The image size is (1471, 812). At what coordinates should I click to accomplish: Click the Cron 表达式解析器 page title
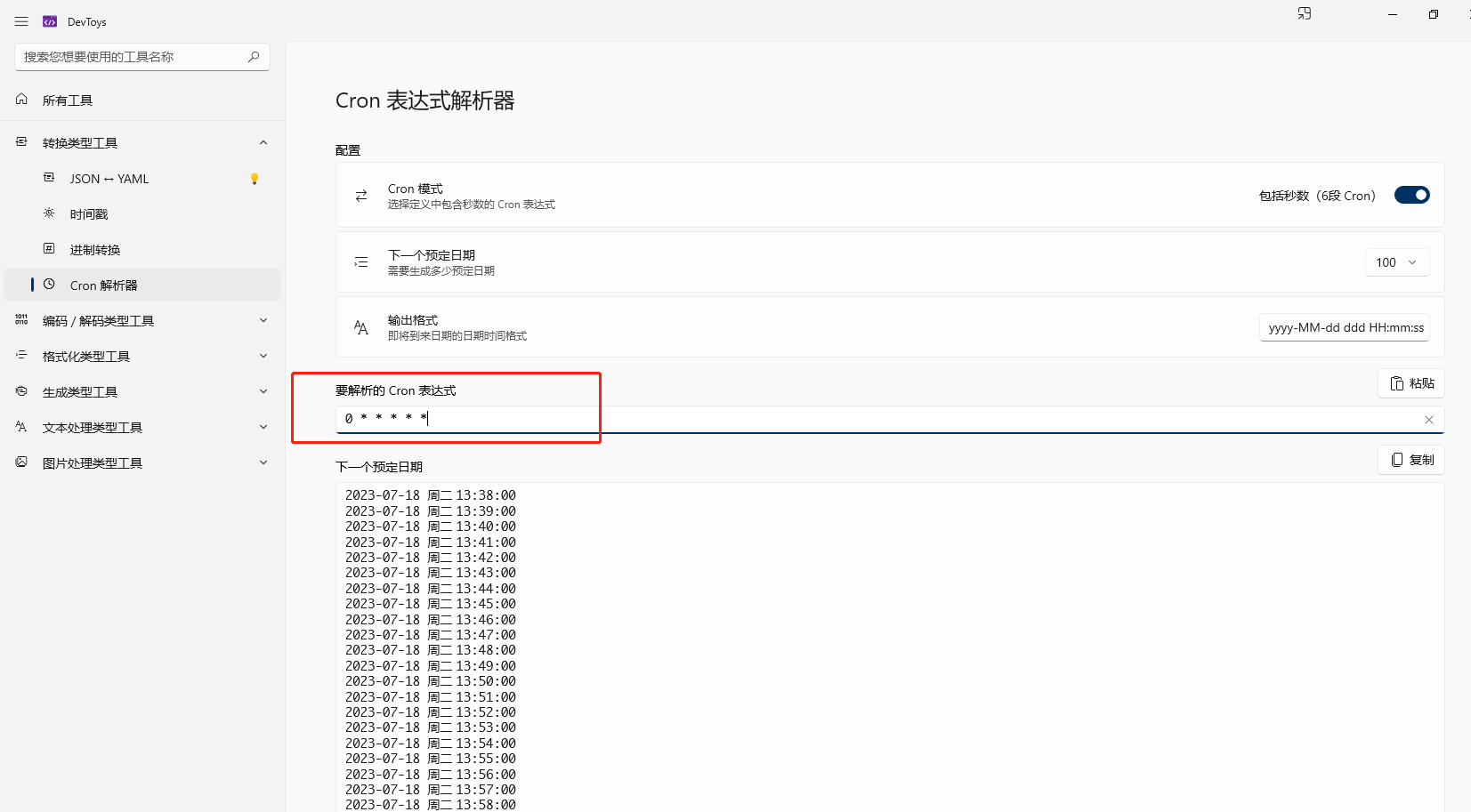tap(425, 100)
